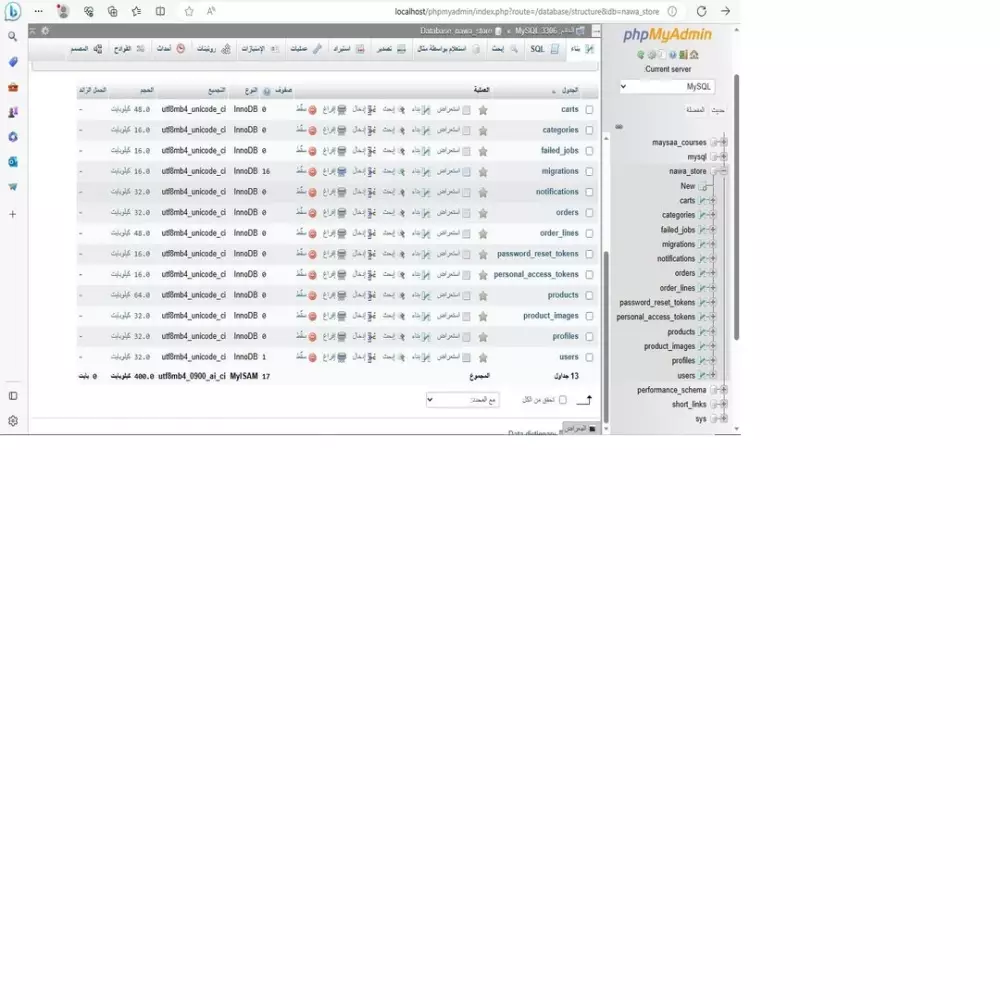Image resolution: width=1000 pixels, height=1000 pixels.
Task: Click the red drop icon for users table
Action: click(312, 357)
